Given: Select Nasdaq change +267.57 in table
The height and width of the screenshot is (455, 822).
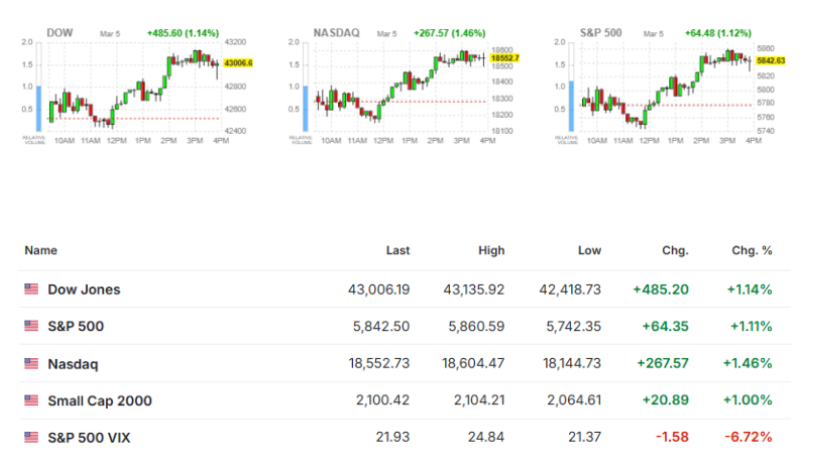Looking at the screenshot, I should 663,363.
